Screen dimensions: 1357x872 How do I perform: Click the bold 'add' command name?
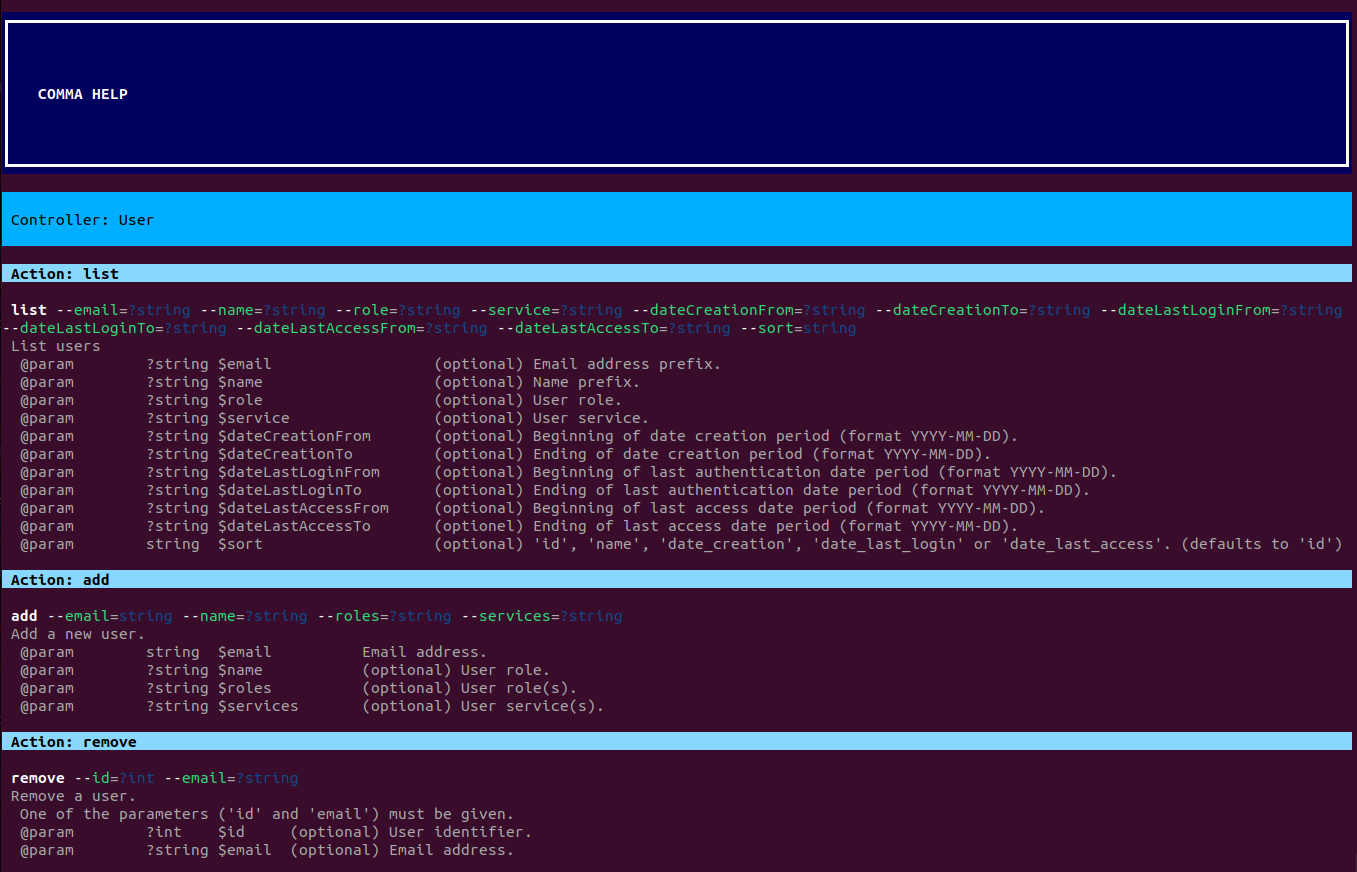(x=24, y=616)
